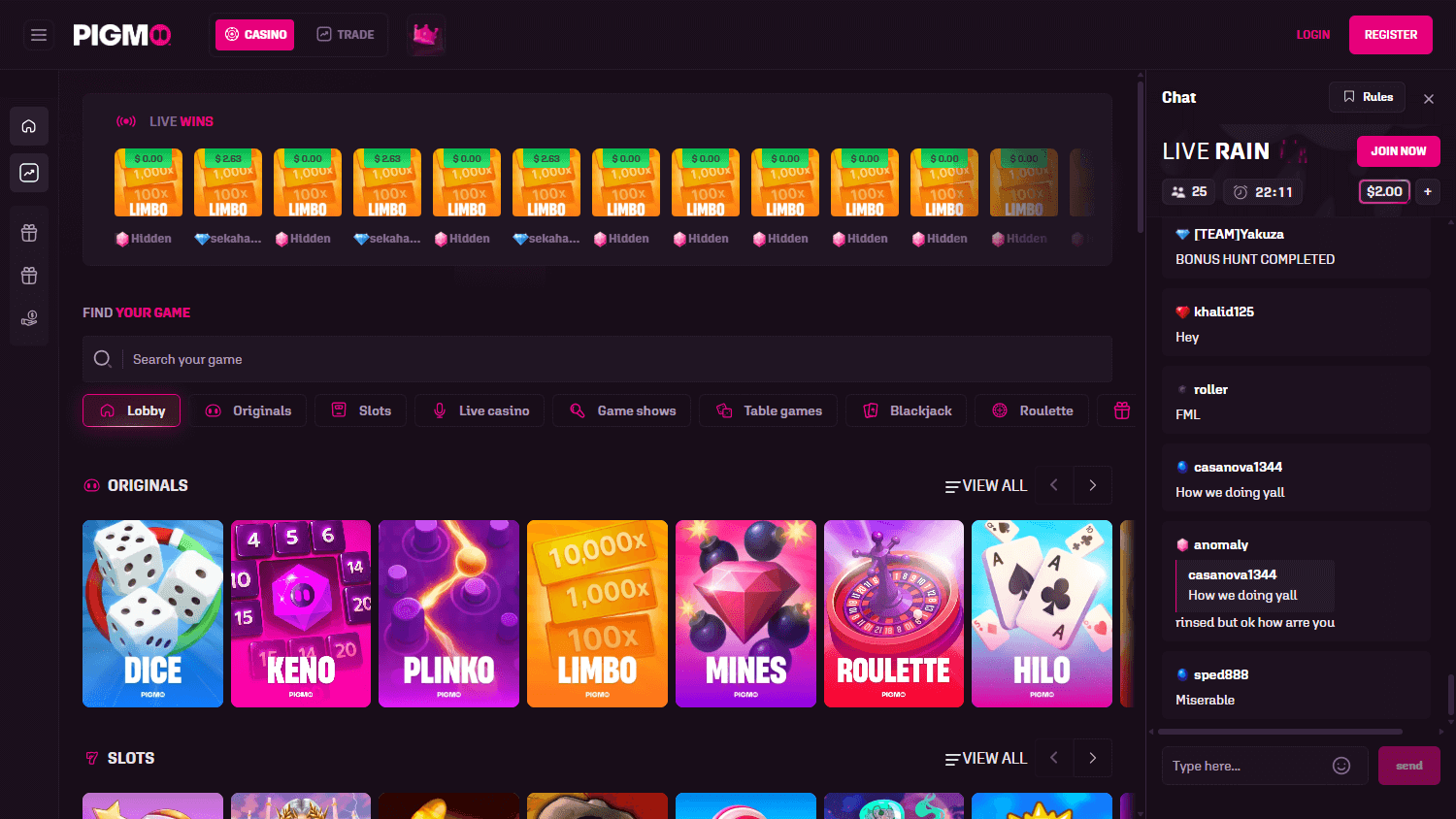The height and width of the screenshot is (819, 1456).
Task: Click the REGISTER button
Action: [x=1390, y=34]
